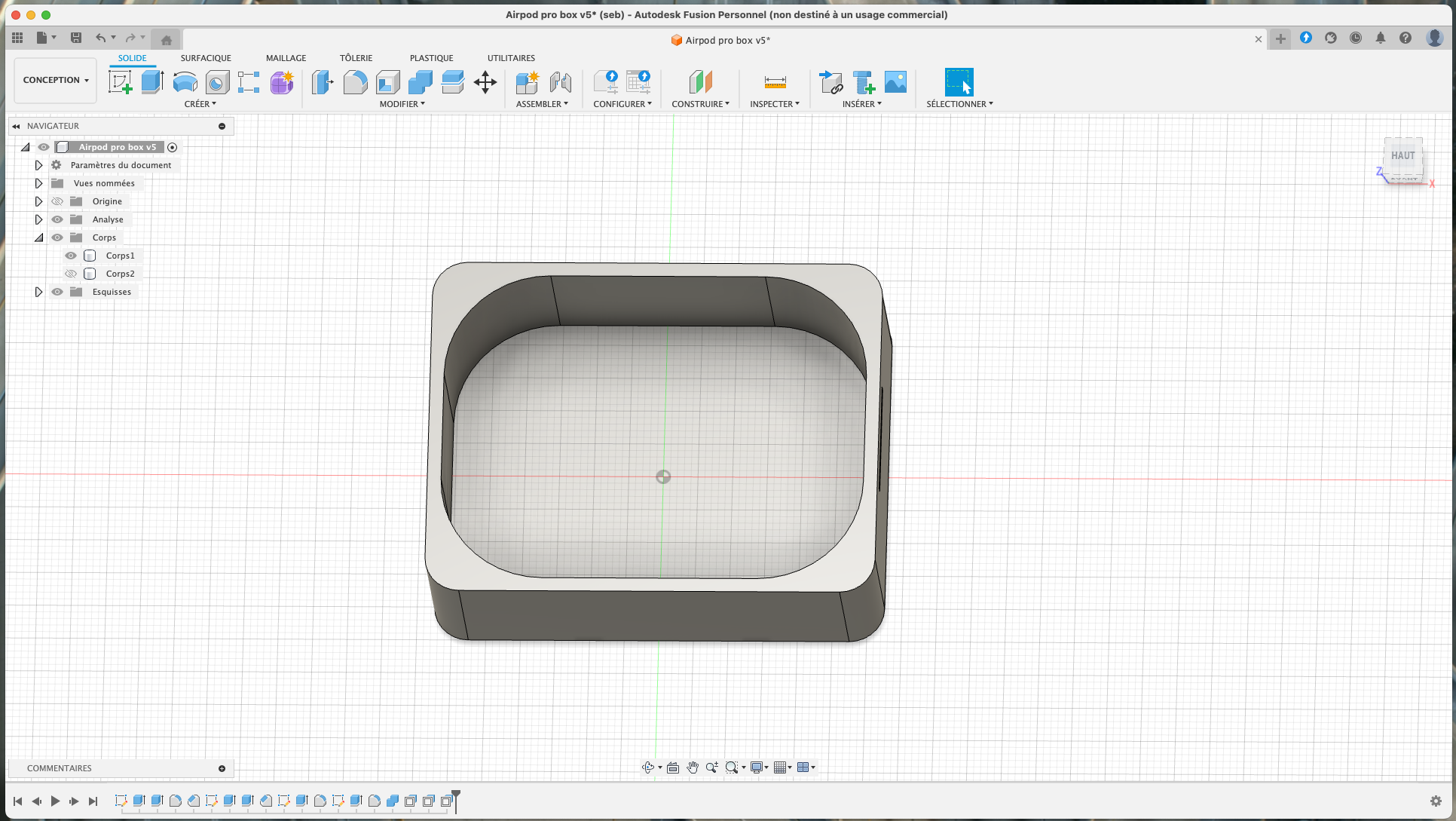Select the Combine tool

coord(421,82)
